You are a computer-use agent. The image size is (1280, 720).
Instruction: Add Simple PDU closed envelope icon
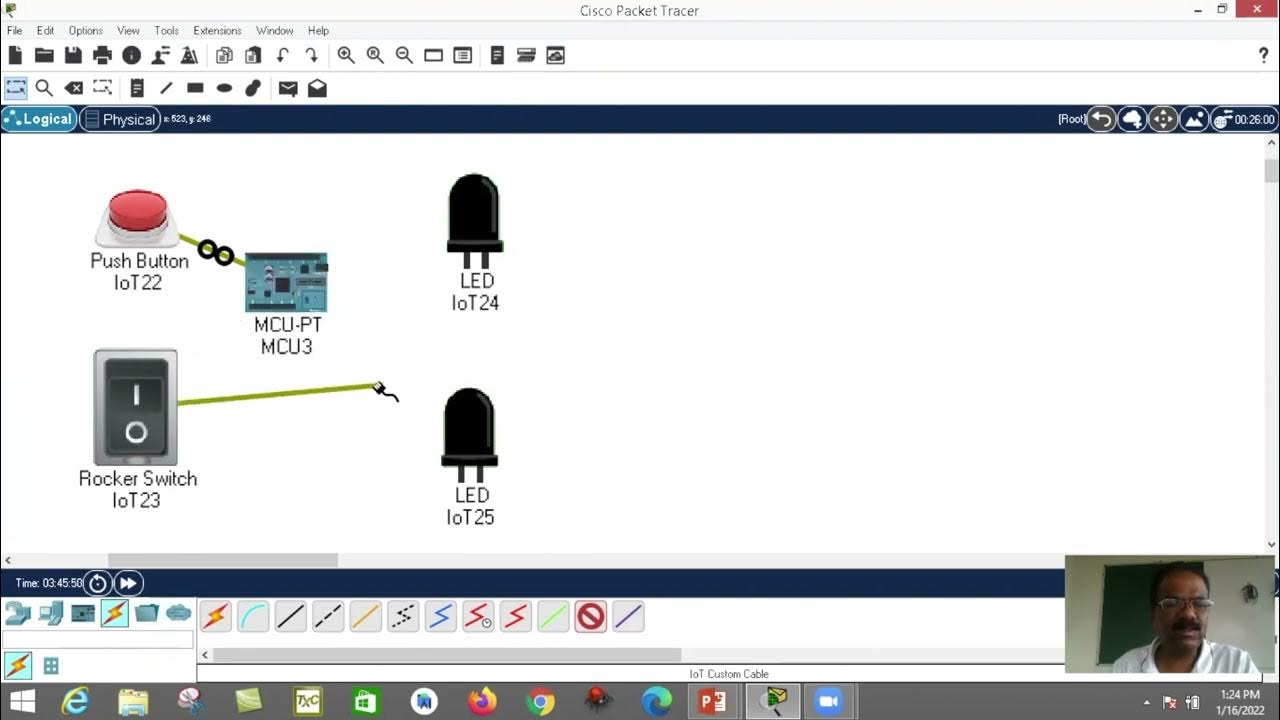[288, 88]
